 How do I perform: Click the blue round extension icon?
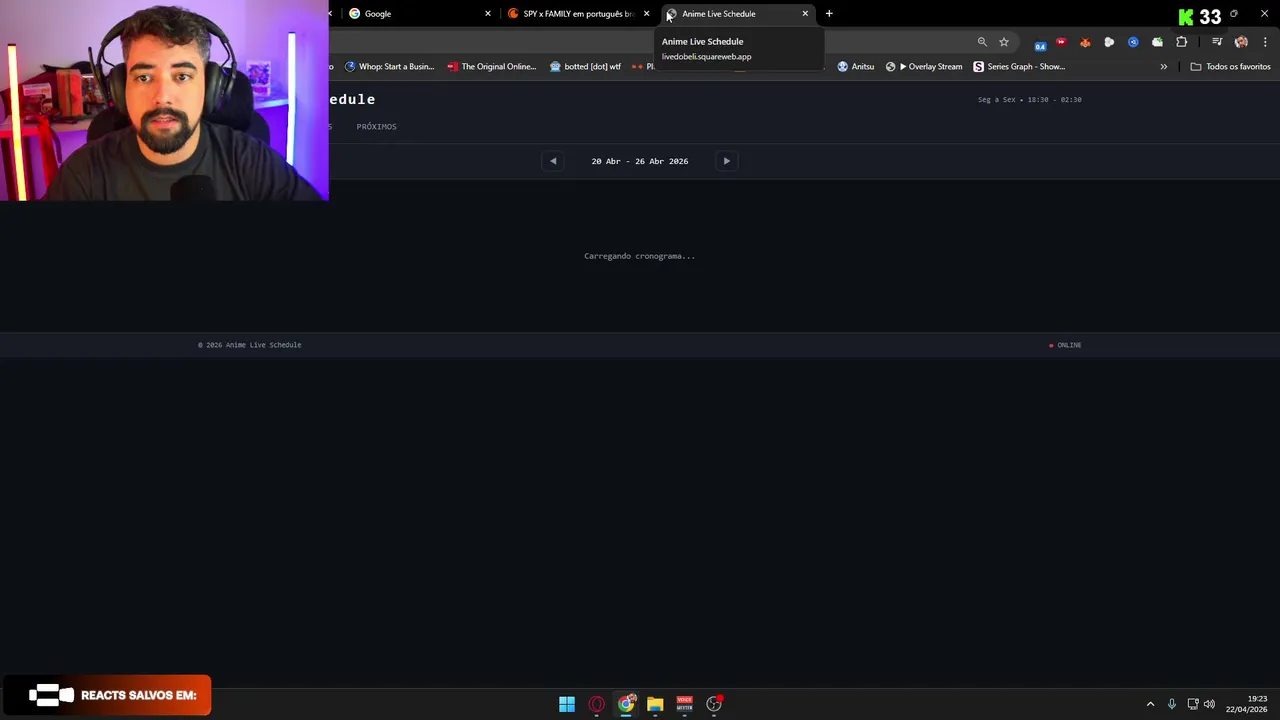[x=1133, y=42]
